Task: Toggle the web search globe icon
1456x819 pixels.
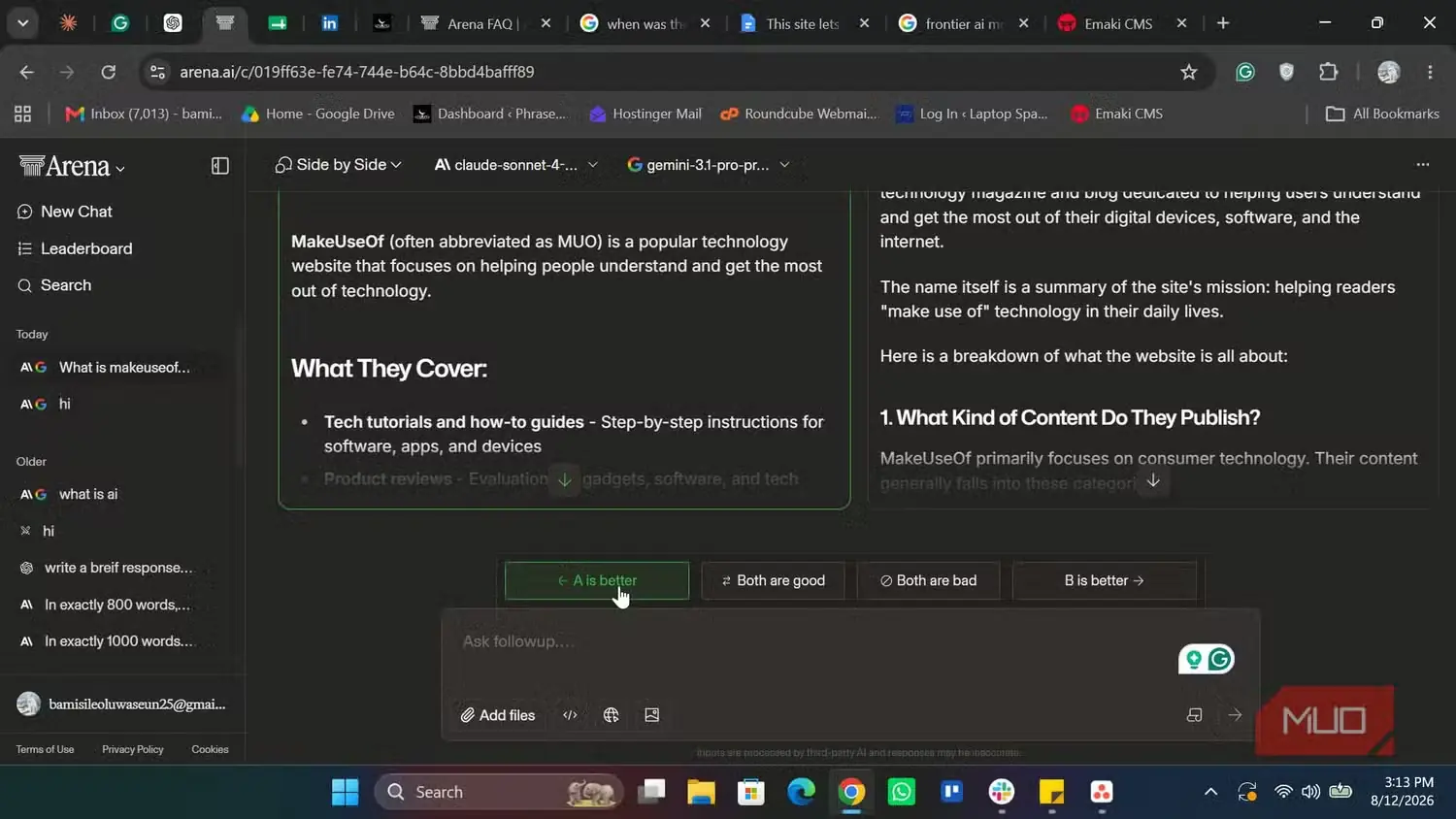Action: coord(611,715)
